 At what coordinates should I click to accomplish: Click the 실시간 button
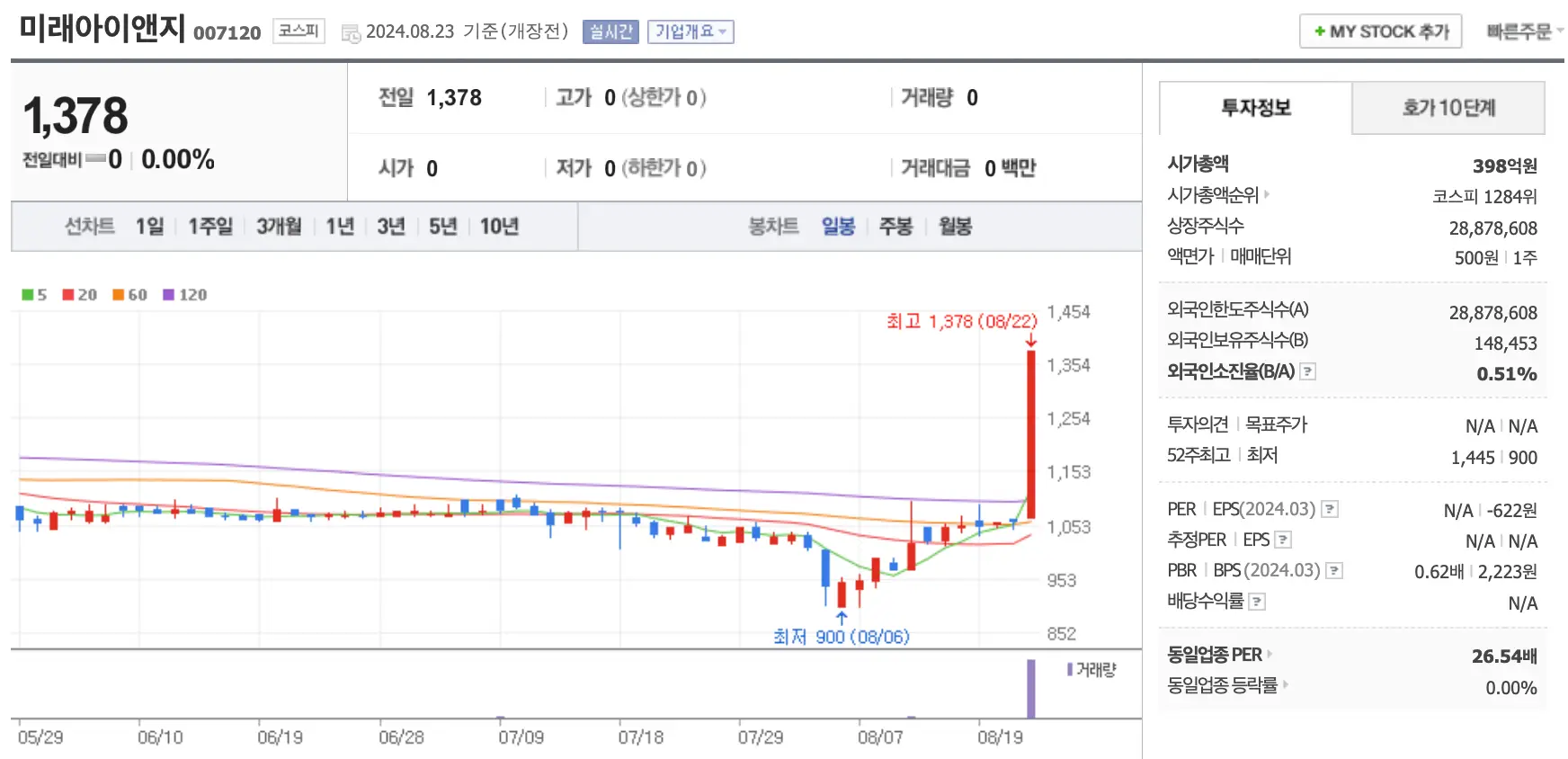(x=610, y=31)
